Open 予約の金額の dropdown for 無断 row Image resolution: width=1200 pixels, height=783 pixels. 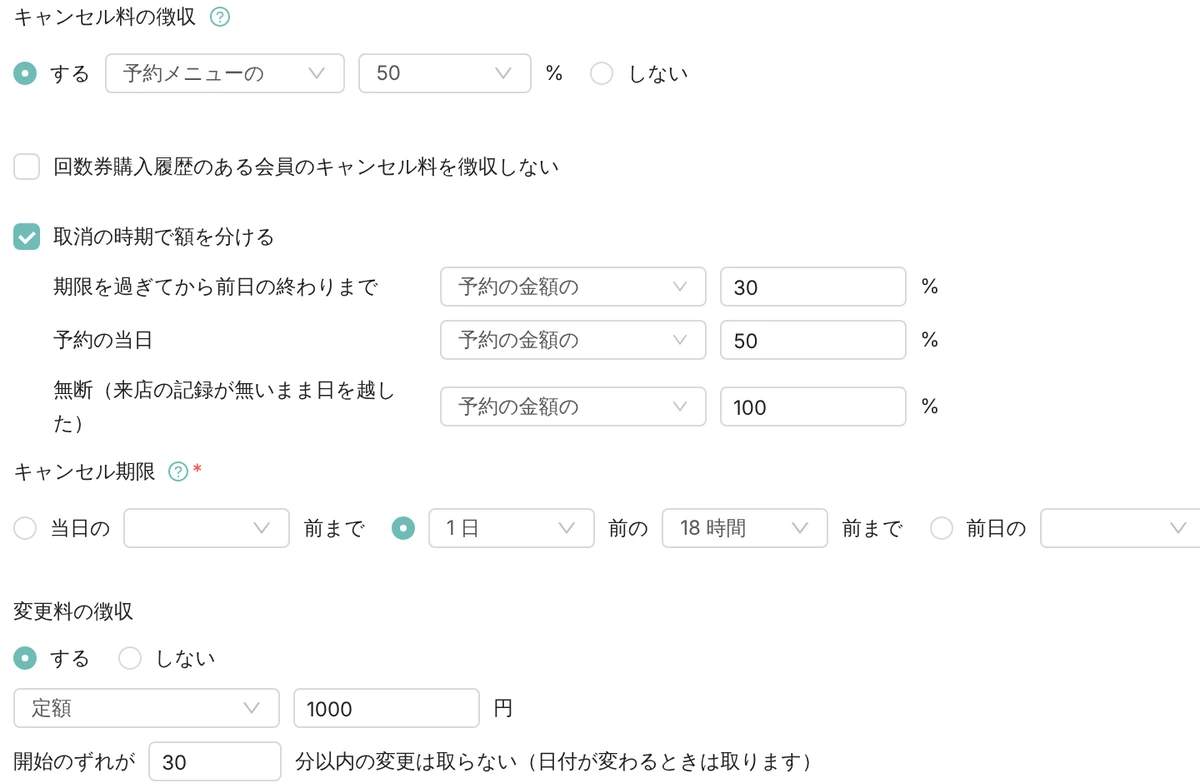[573, 407]
